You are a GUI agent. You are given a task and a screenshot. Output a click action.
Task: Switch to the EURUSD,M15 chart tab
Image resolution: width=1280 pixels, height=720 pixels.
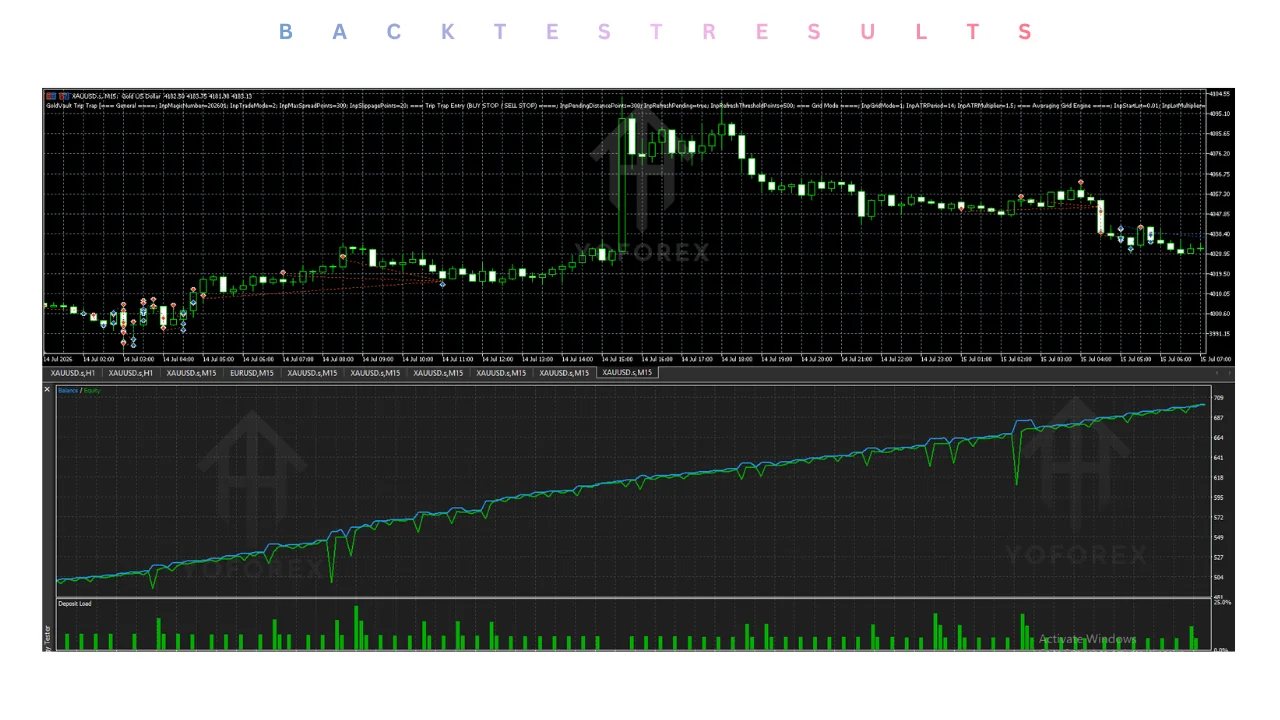coord(251,373)
